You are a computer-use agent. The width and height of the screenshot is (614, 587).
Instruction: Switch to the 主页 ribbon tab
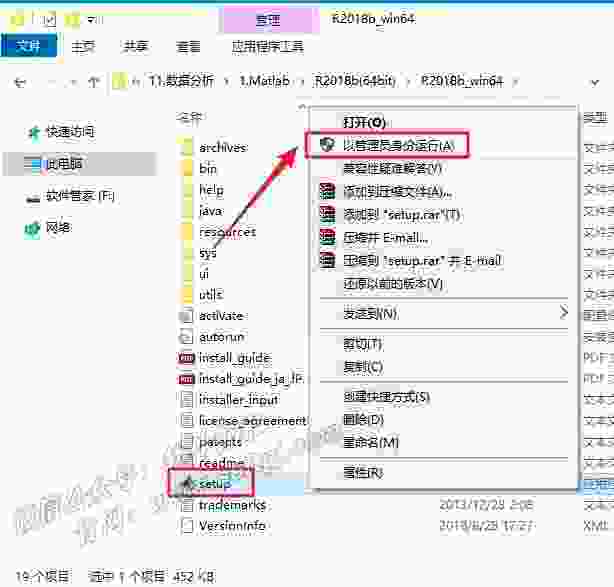click(83, 47)
